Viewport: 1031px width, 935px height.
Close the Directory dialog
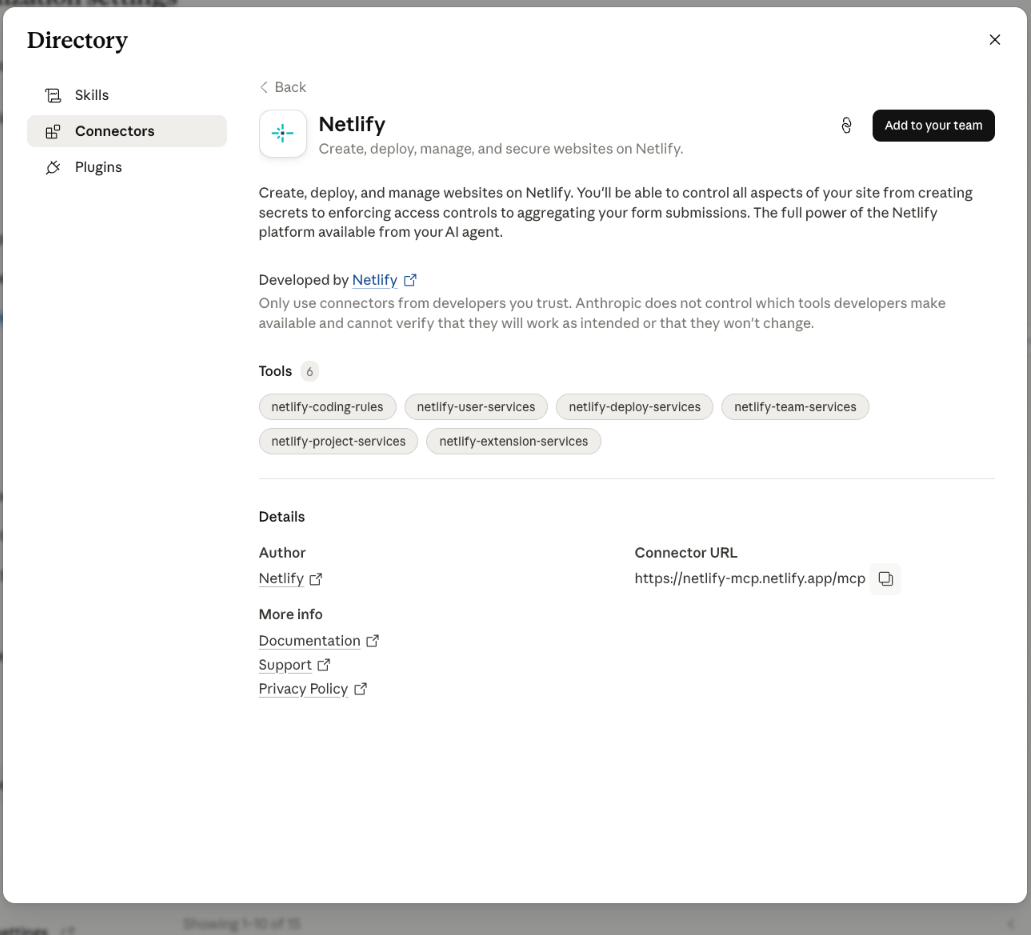(995, 39)
